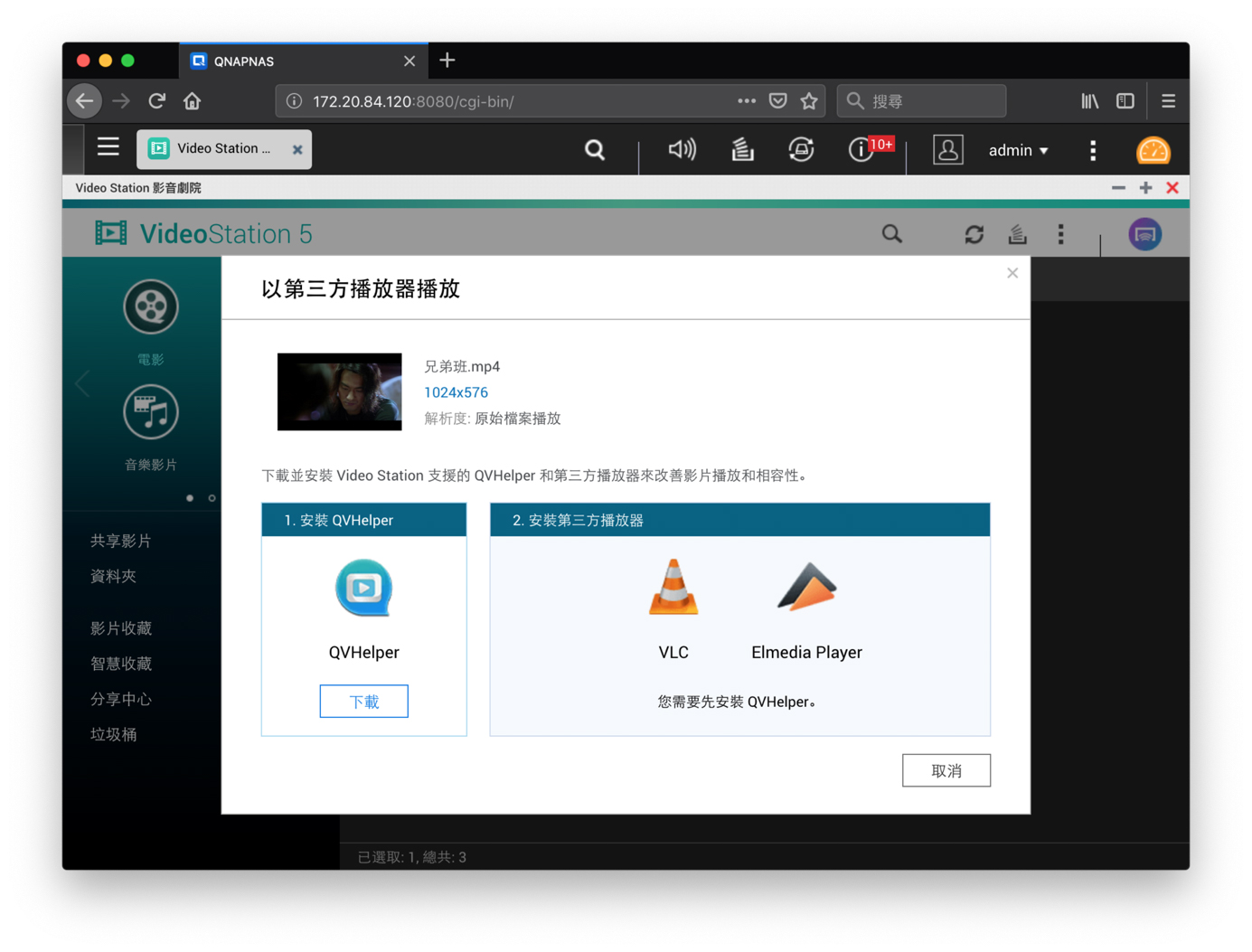Screen dimensions: 1252x952
Task: Click the browser forward arrow
Action: tap(121, 100)
